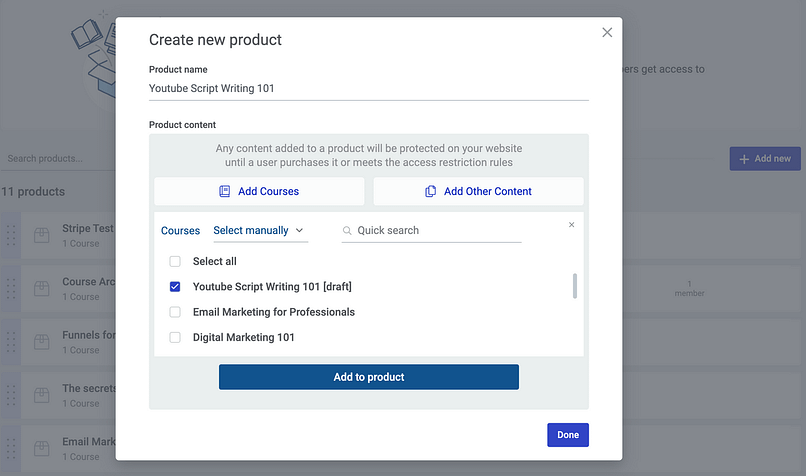Open the Select manually dropdown
Image resolution: width=806 pixels, height=476 pixels.
(x=259, y=231)
